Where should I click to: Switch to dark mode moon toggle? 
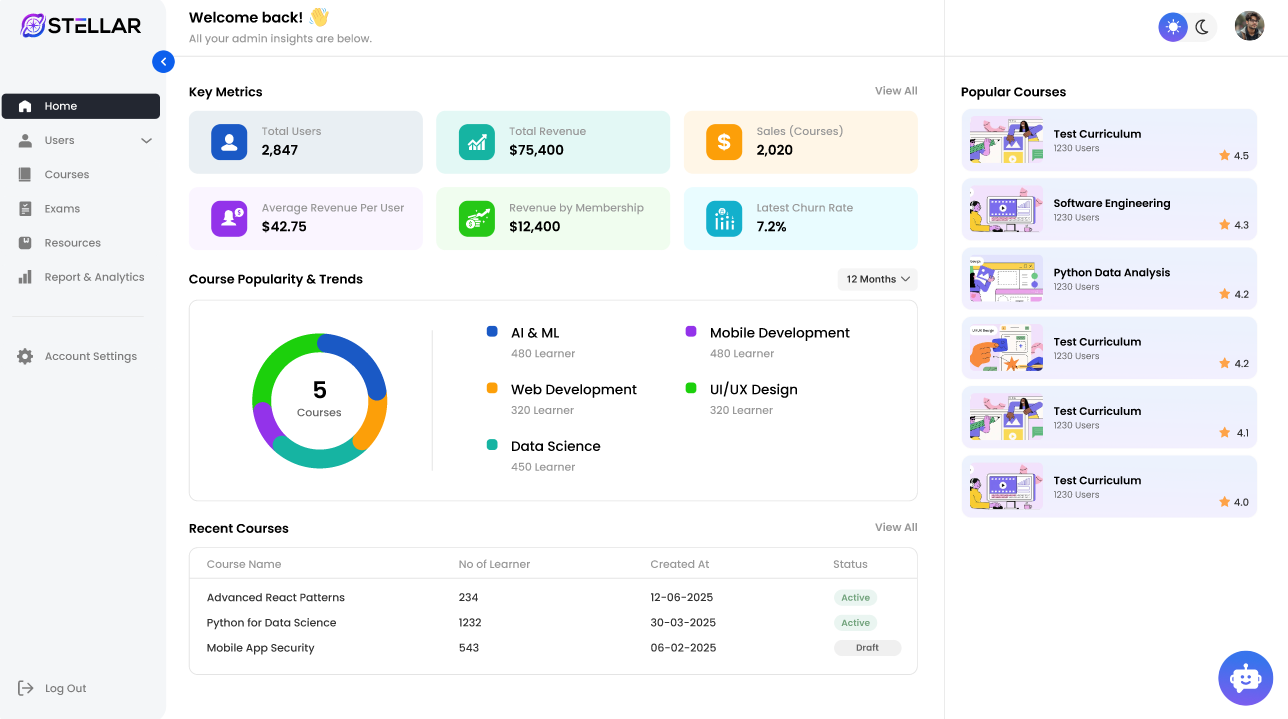(x=1202, y=27)
